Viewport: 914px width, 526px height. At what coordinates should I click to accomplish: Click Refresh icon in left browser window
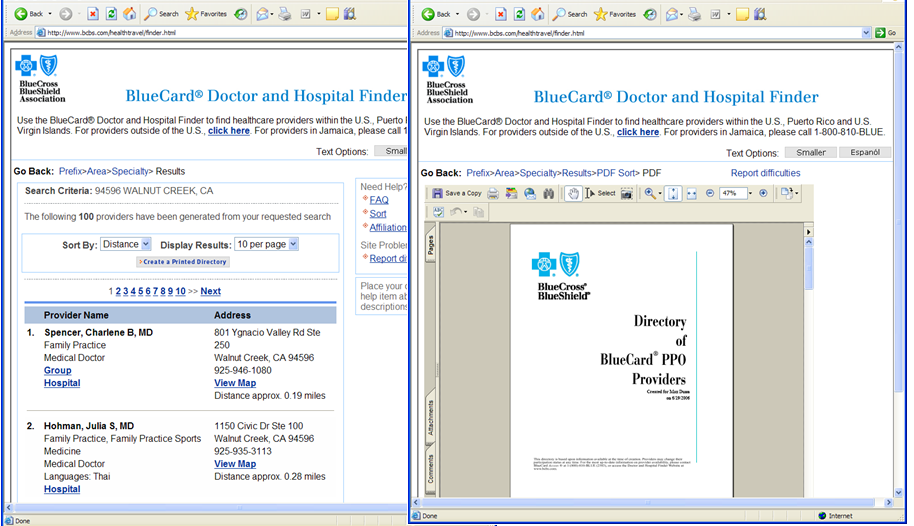coord(111,14)
